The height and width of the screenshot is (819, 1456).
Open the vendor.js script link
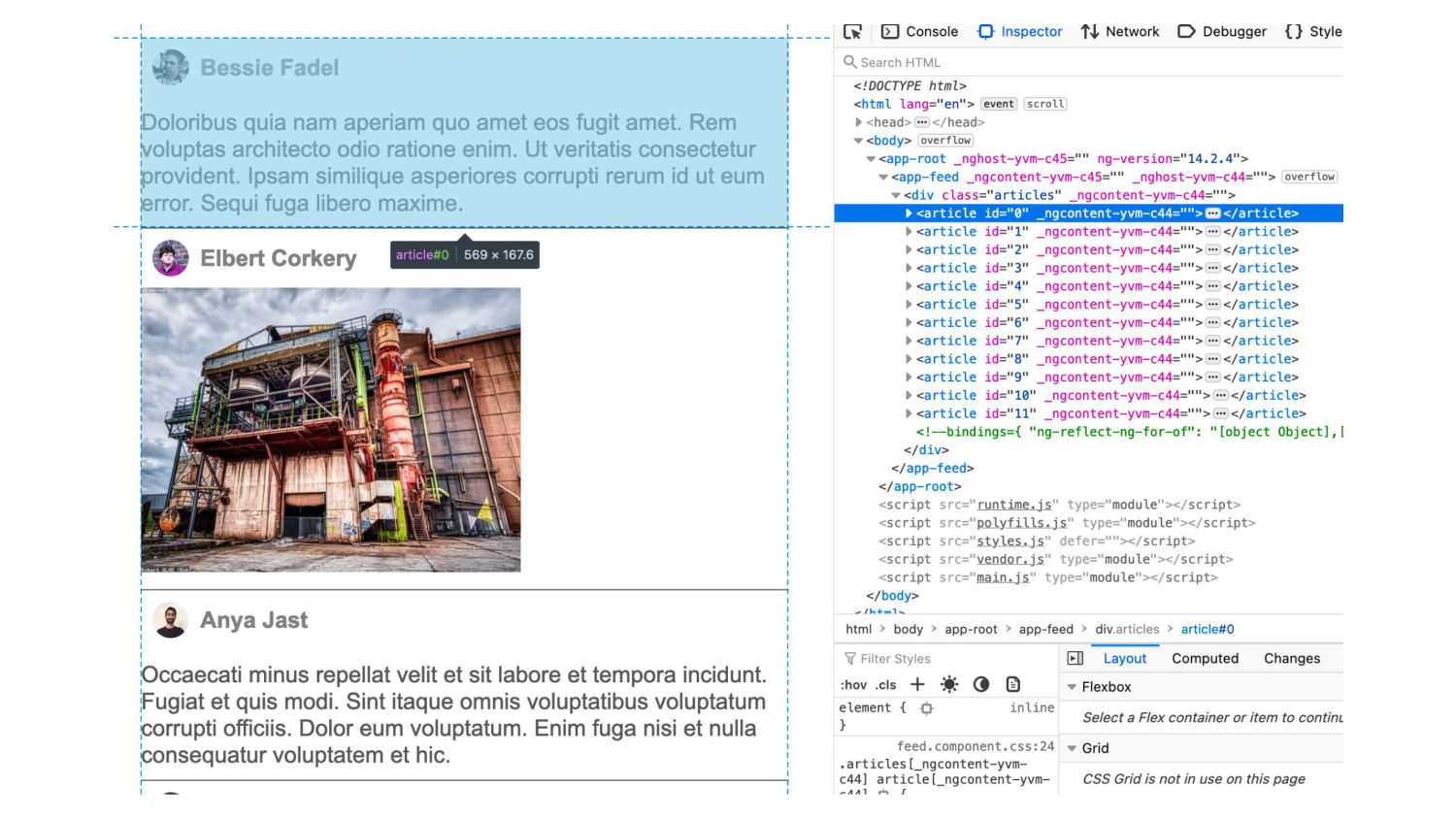point(1010,560)
